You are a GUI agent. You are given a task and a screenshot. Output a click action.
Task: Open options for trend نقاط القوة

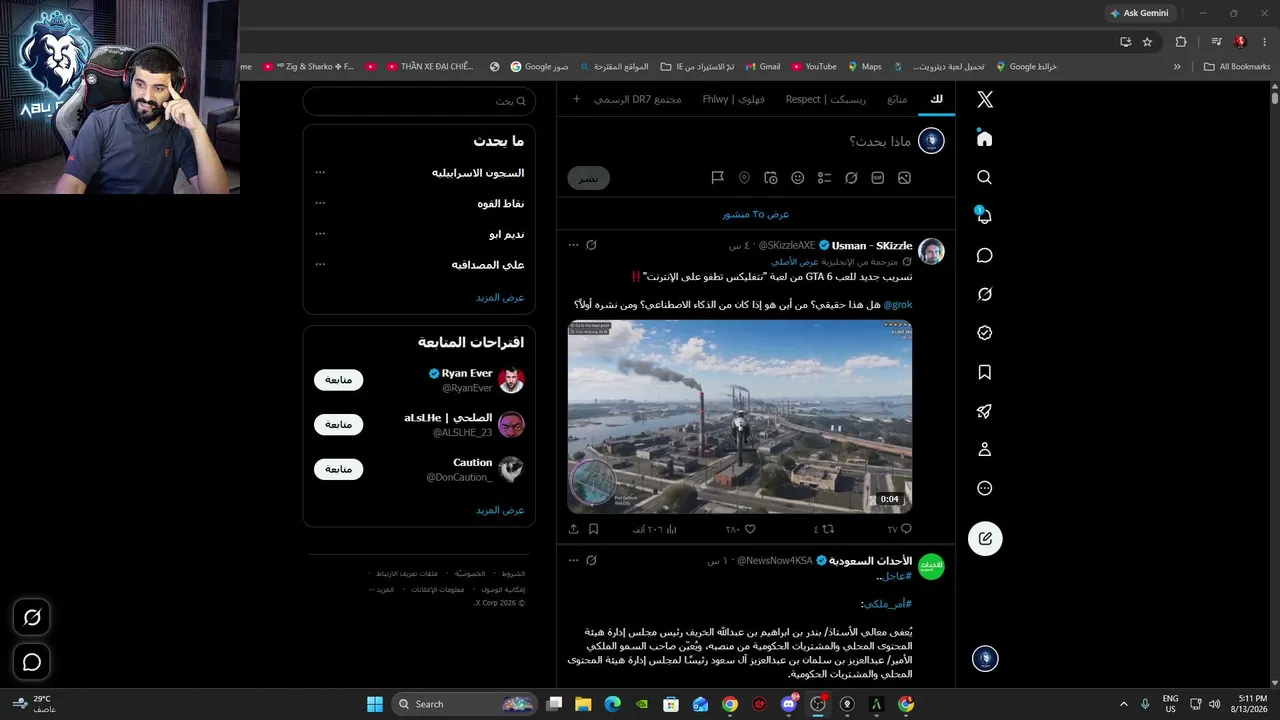[x=320, y=203]
